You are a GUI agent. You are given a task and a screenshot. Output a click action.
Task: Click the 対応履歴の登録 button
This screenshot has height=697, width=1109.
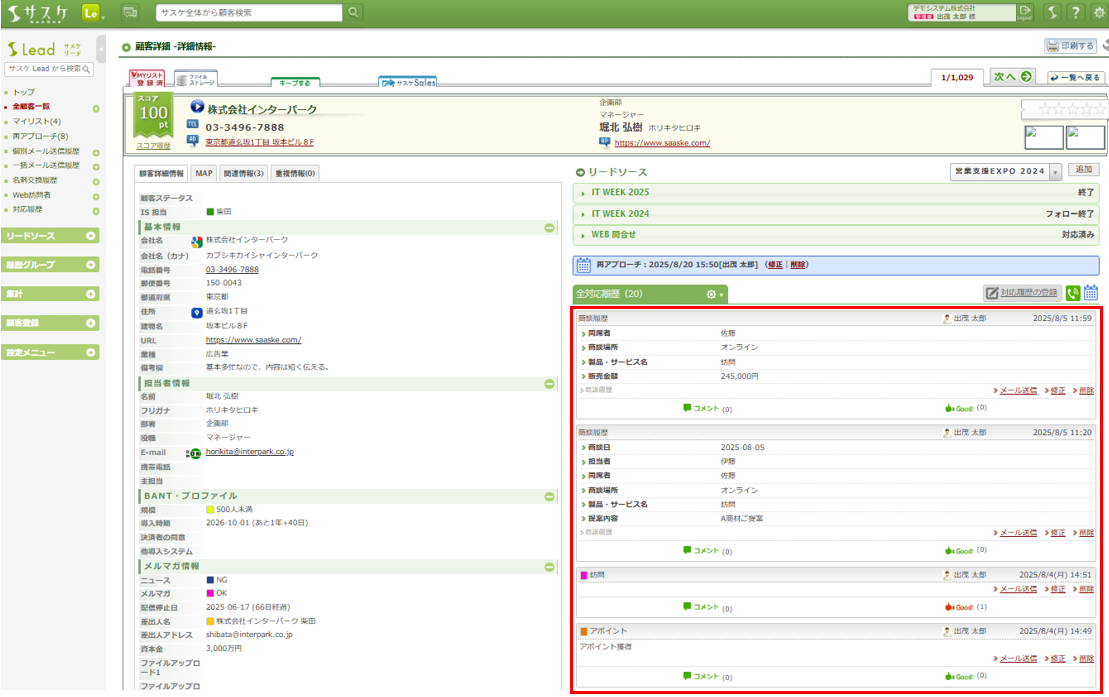pos(1022,293)
